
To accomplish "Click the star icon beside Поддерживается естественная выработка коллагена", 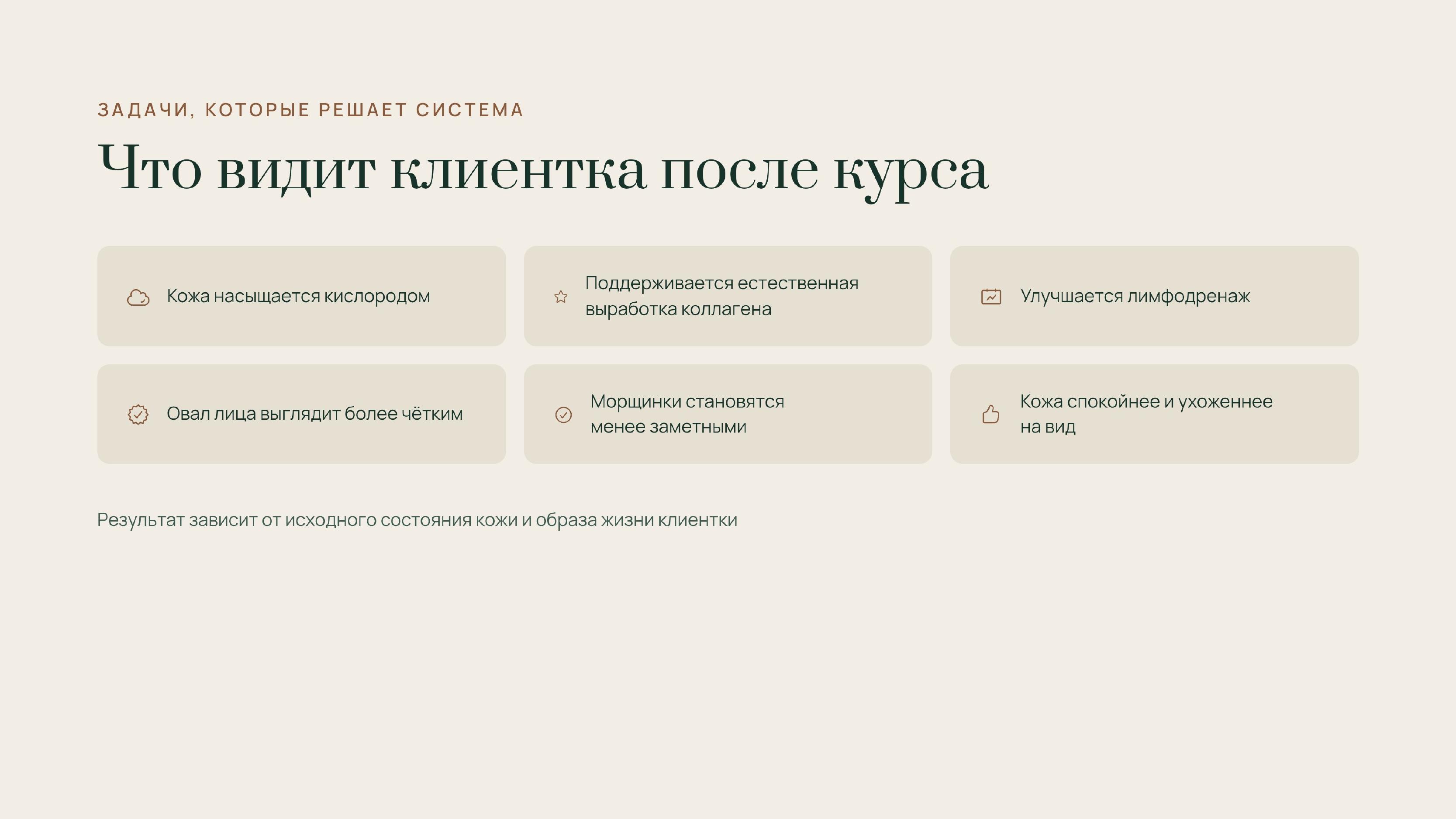I will (561, 297).
